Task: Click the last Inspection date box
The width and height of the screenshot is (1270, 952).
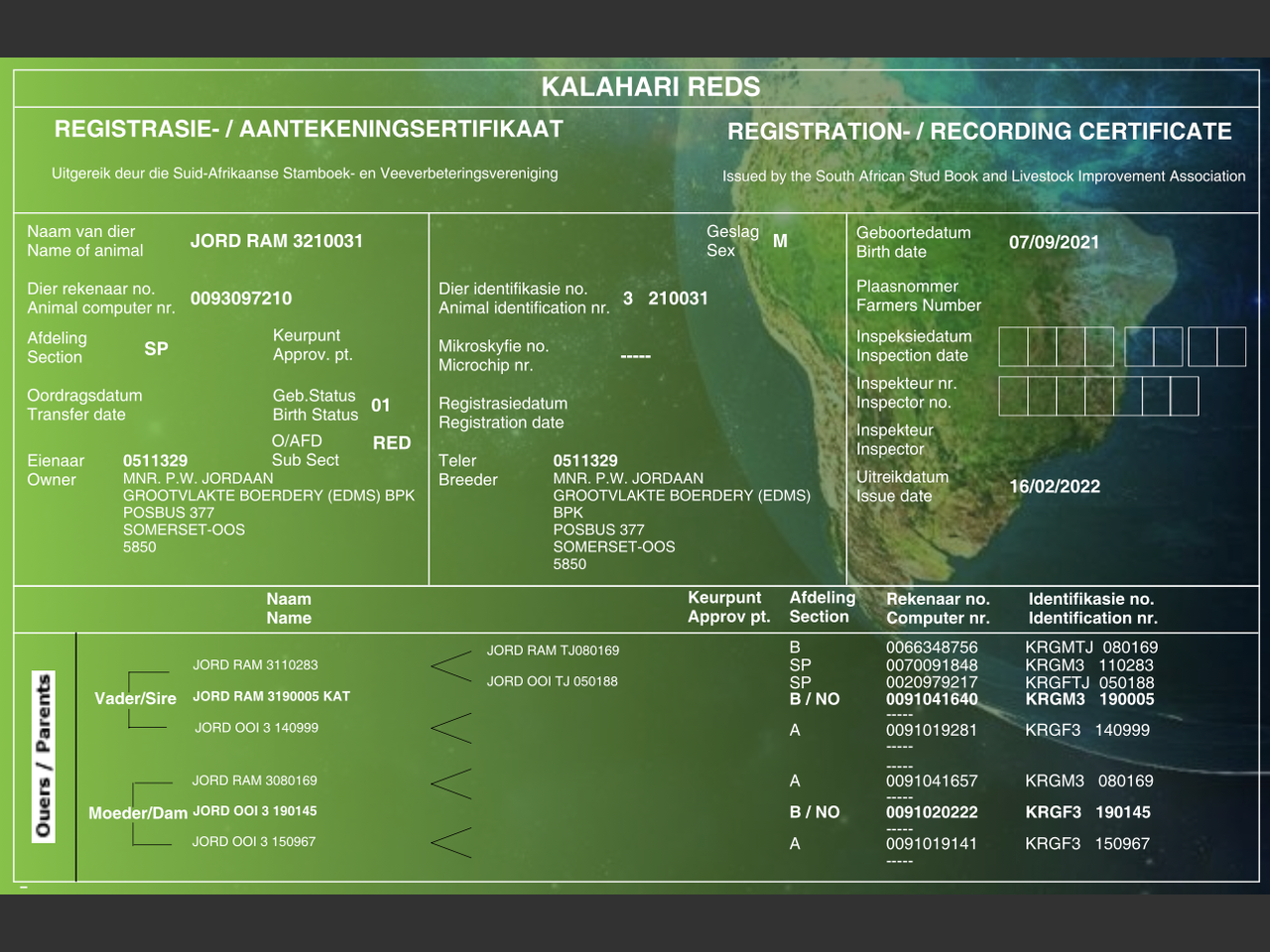Action: [1231, 347]
